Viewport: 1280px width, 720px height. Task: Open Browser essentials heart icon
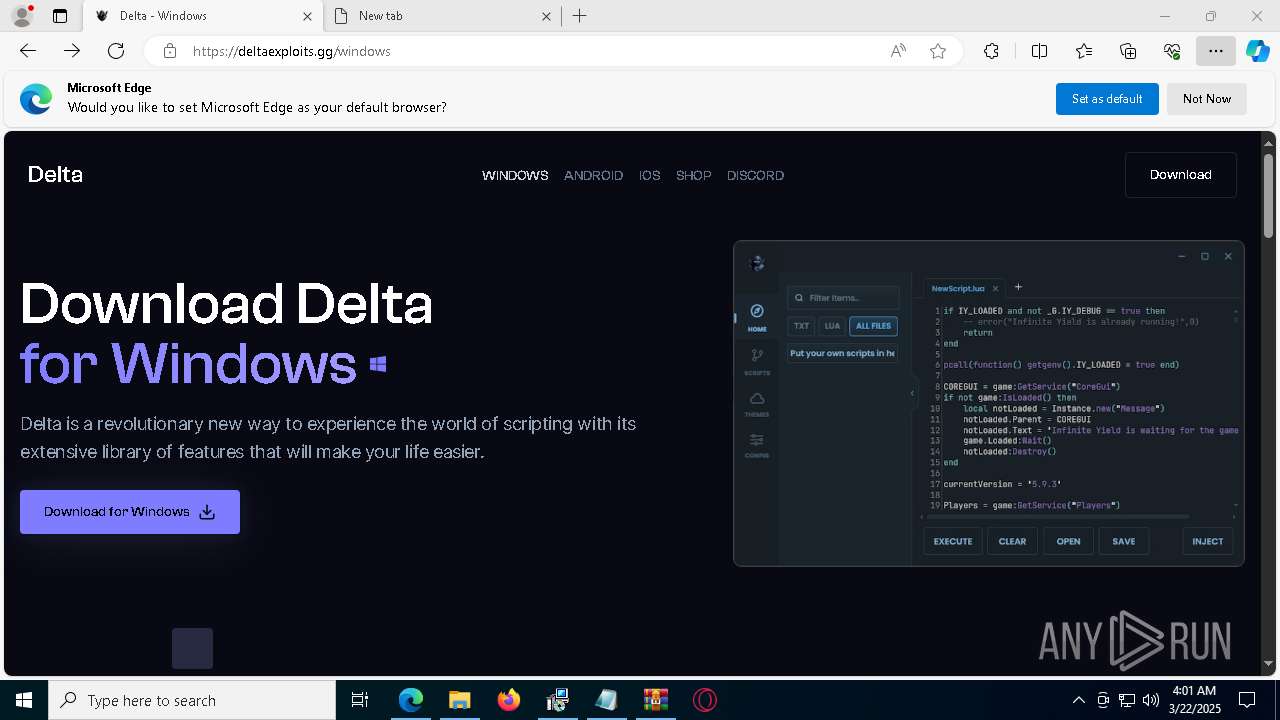(1172, 51)
